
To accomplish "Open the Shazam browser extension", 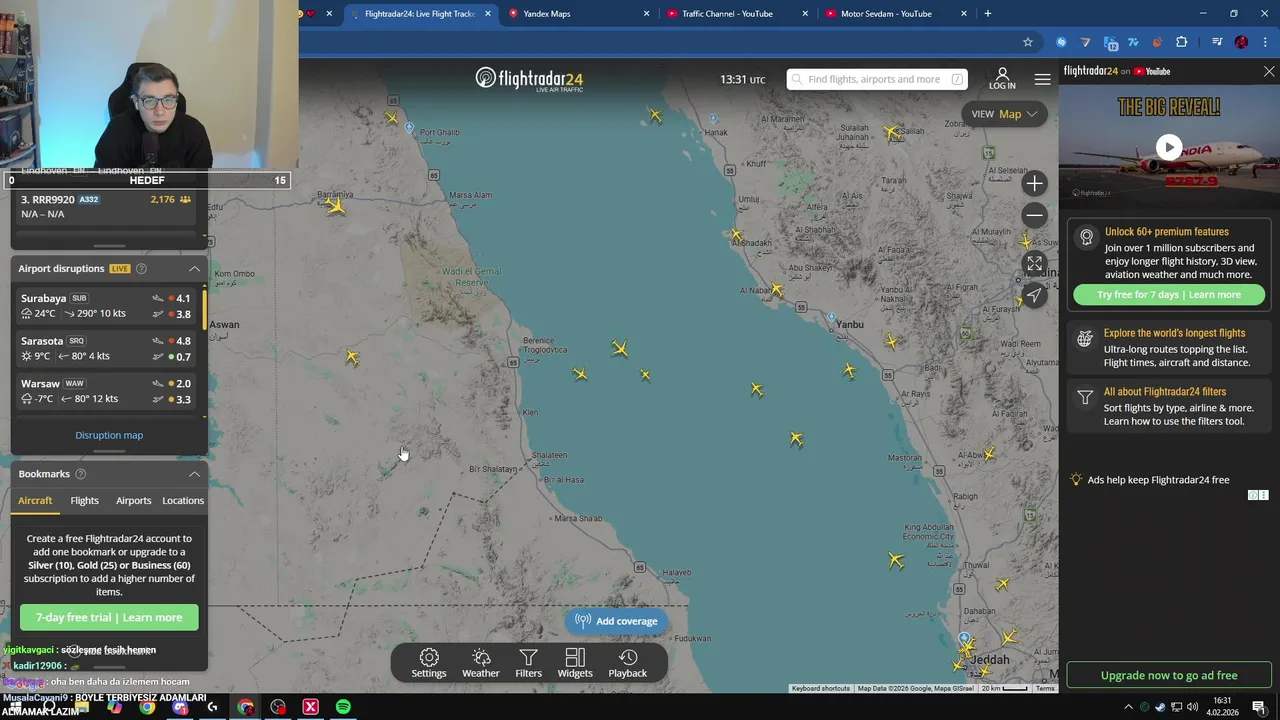I will pos(1061,42).
